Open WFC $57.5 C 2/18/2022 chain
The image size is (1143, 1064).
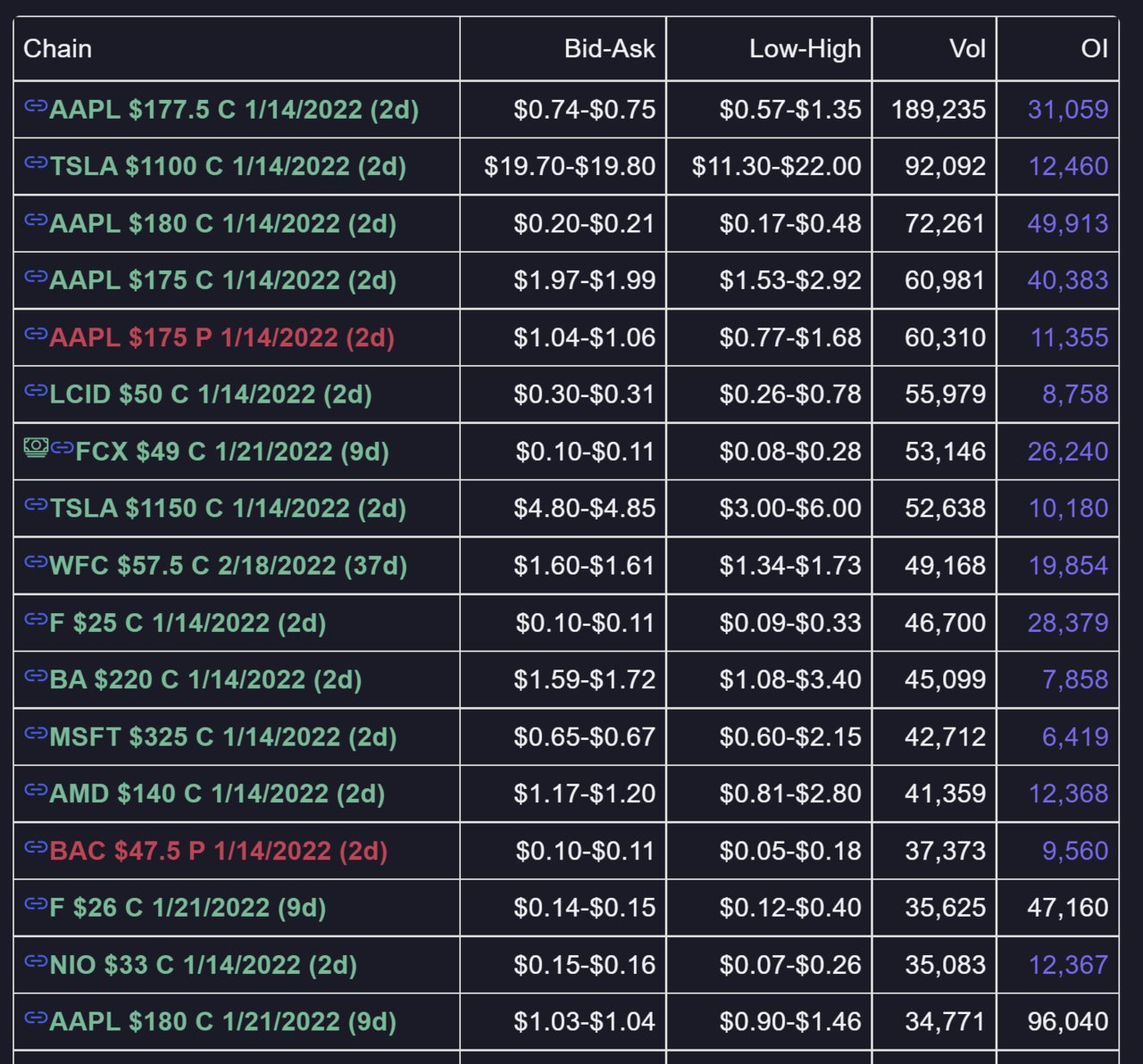(229, 566)
